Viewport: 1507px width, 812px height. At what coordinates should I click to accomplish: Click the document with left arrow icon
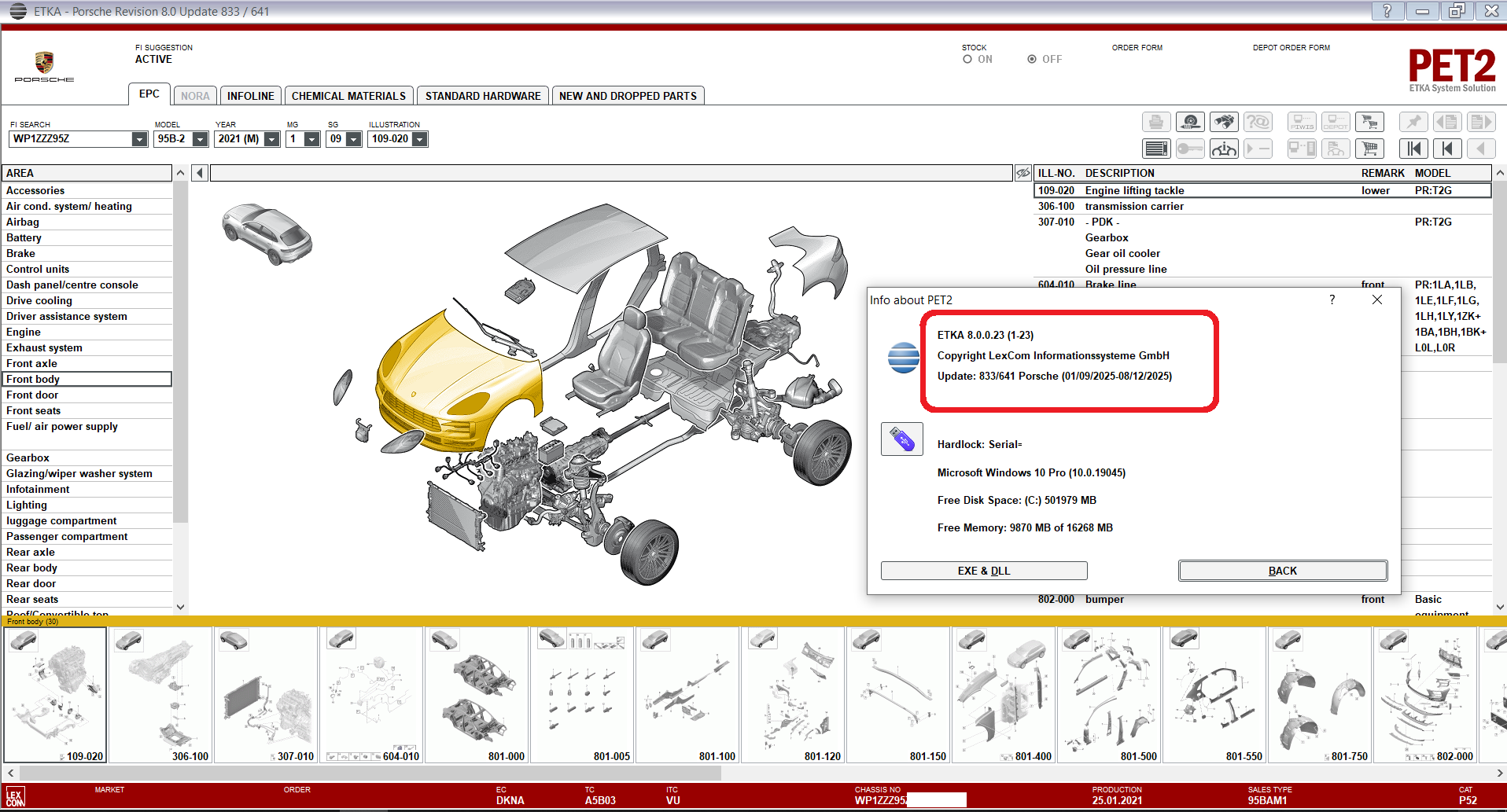(1447, 122)
